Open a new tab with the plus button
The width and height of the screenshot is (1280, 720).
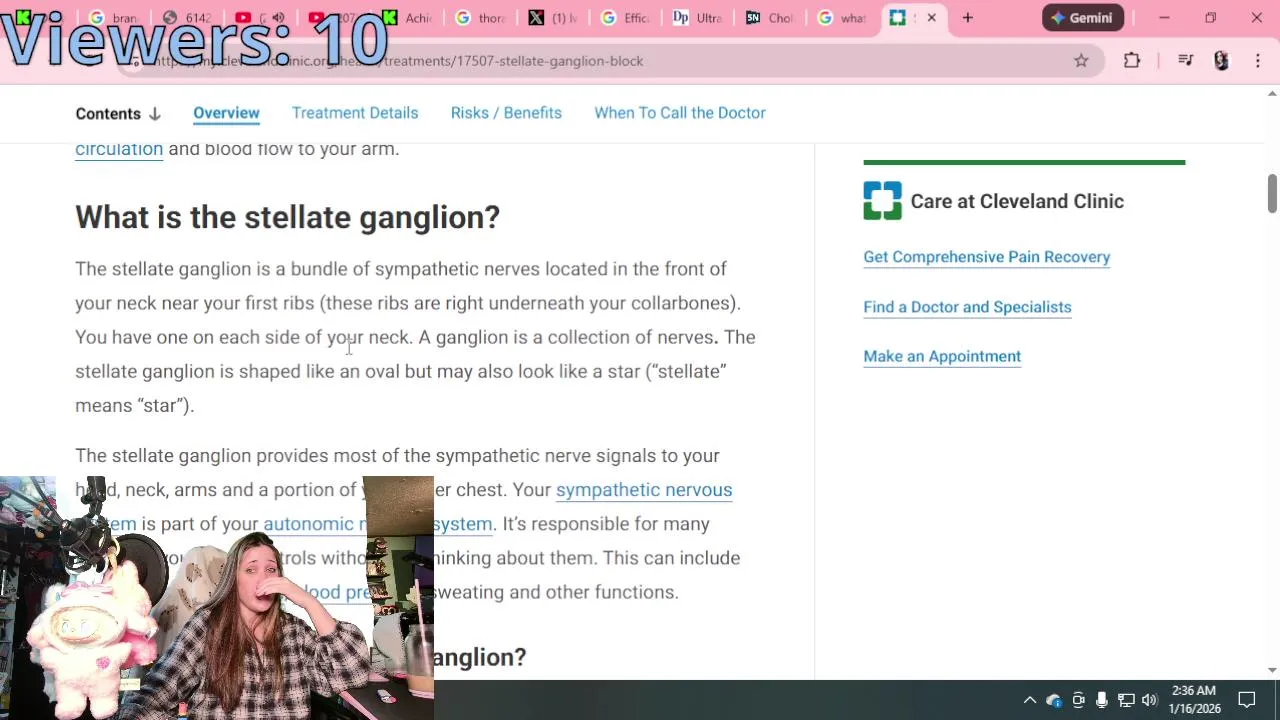click(x=967, y=18)
